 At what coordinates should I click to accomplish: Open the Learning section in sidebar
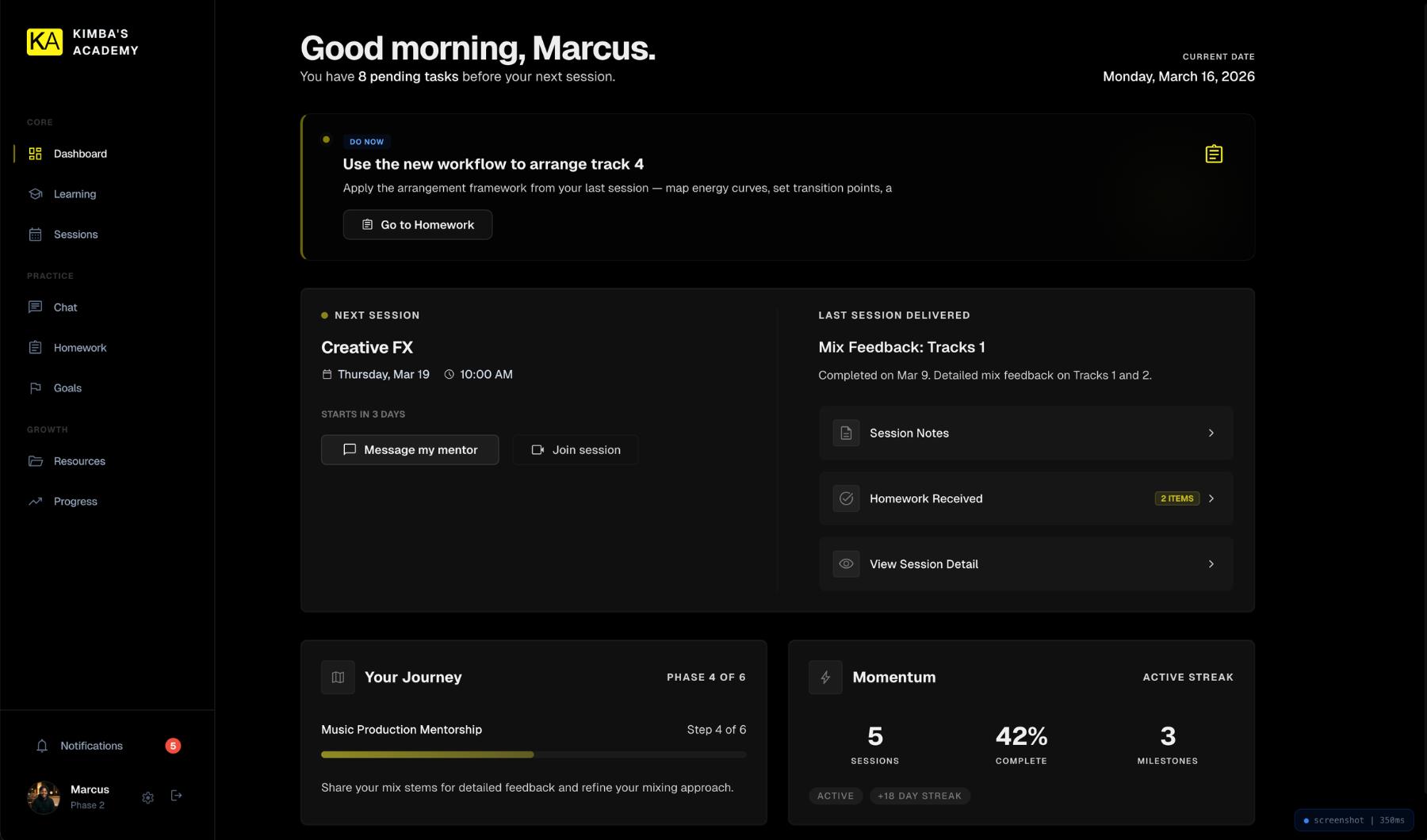tap(75, 194)
